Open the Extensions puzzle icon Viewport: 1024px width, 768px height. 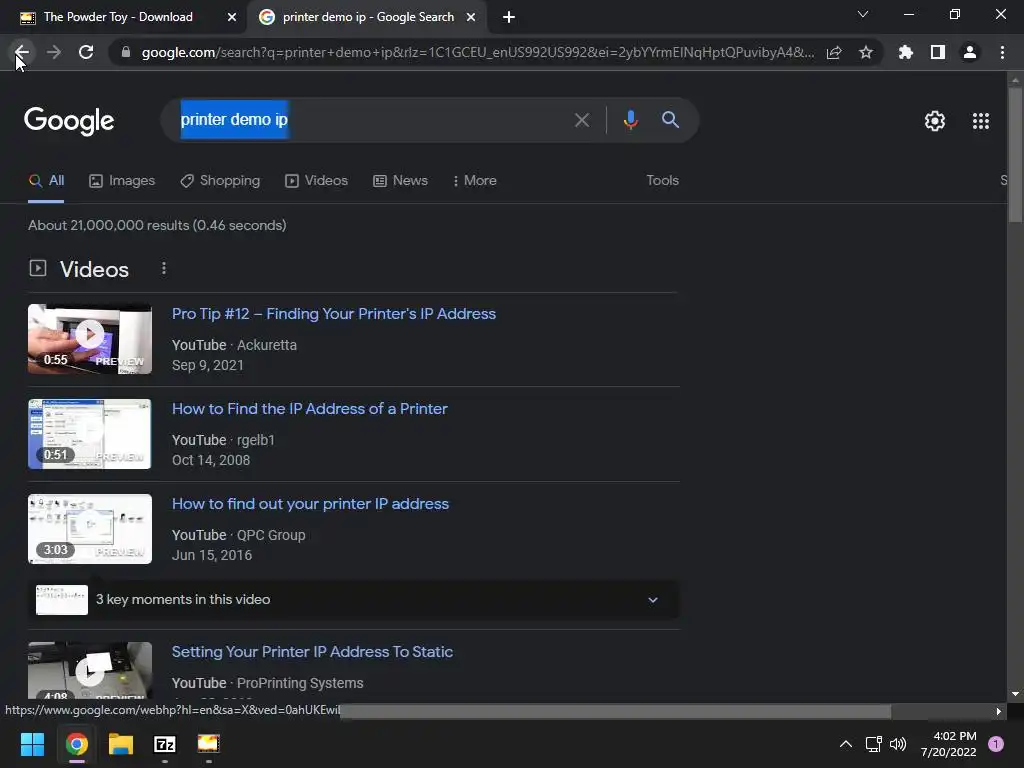(906, 52)
